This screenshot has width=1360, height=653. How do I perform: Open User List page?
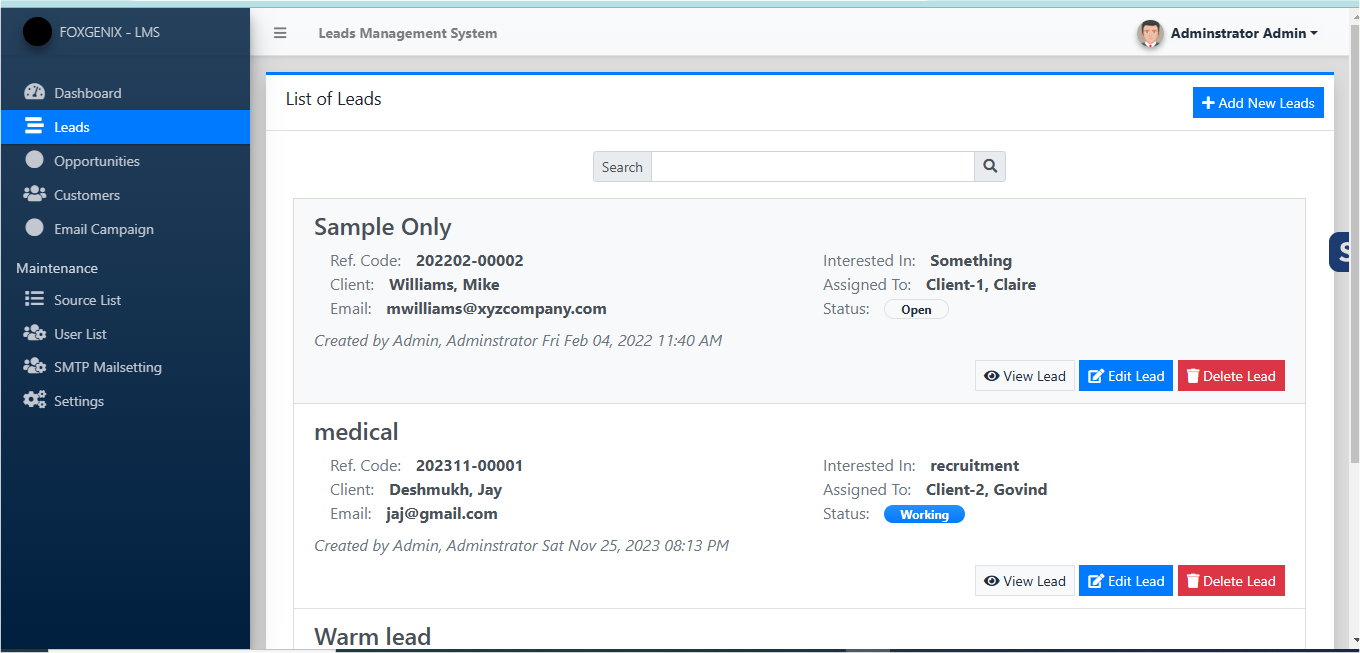[125, 334]
